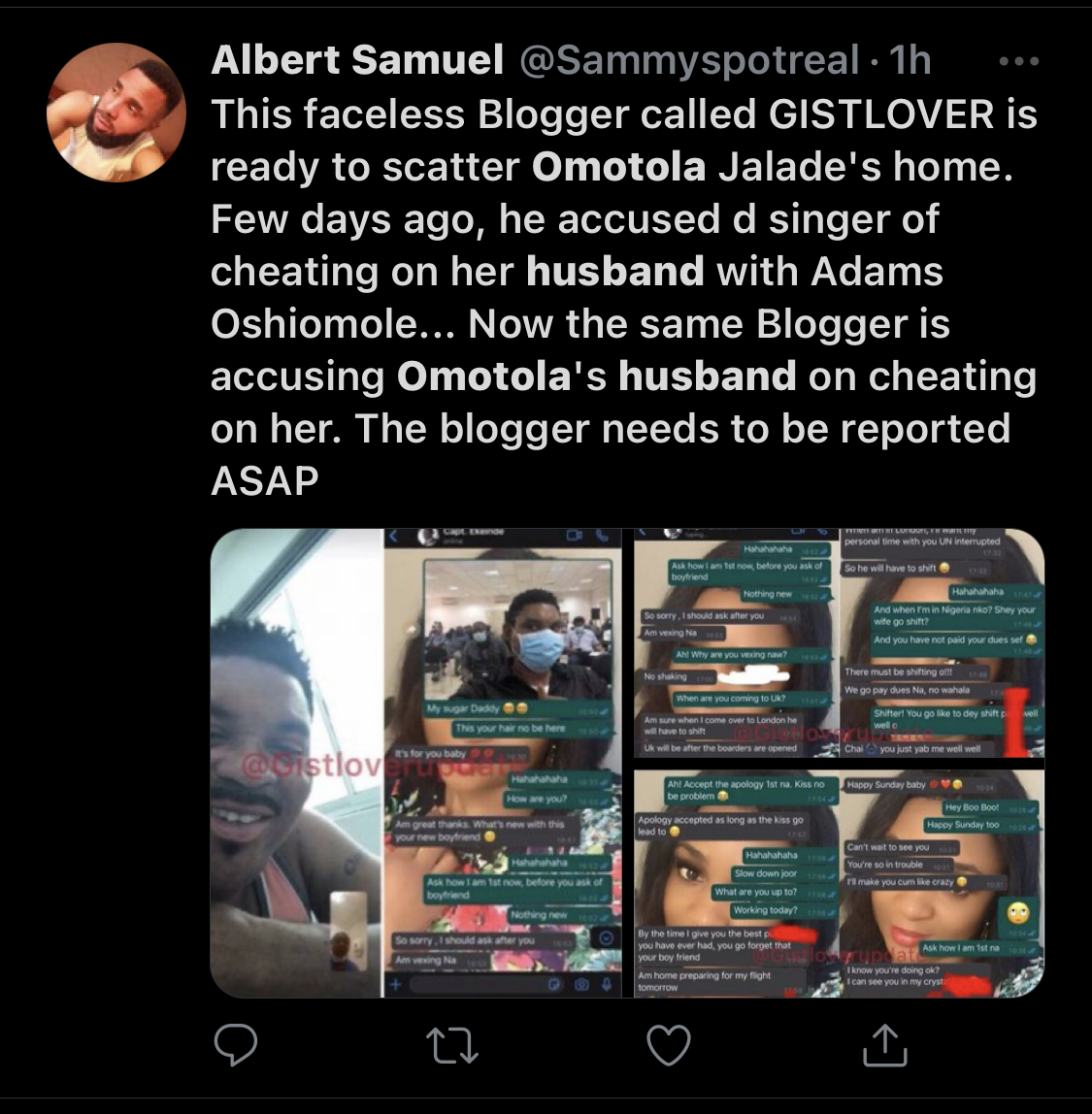Reply to Albert Samuel's tweet
Screen dimensions: 1092x1114
(235, 1045)
